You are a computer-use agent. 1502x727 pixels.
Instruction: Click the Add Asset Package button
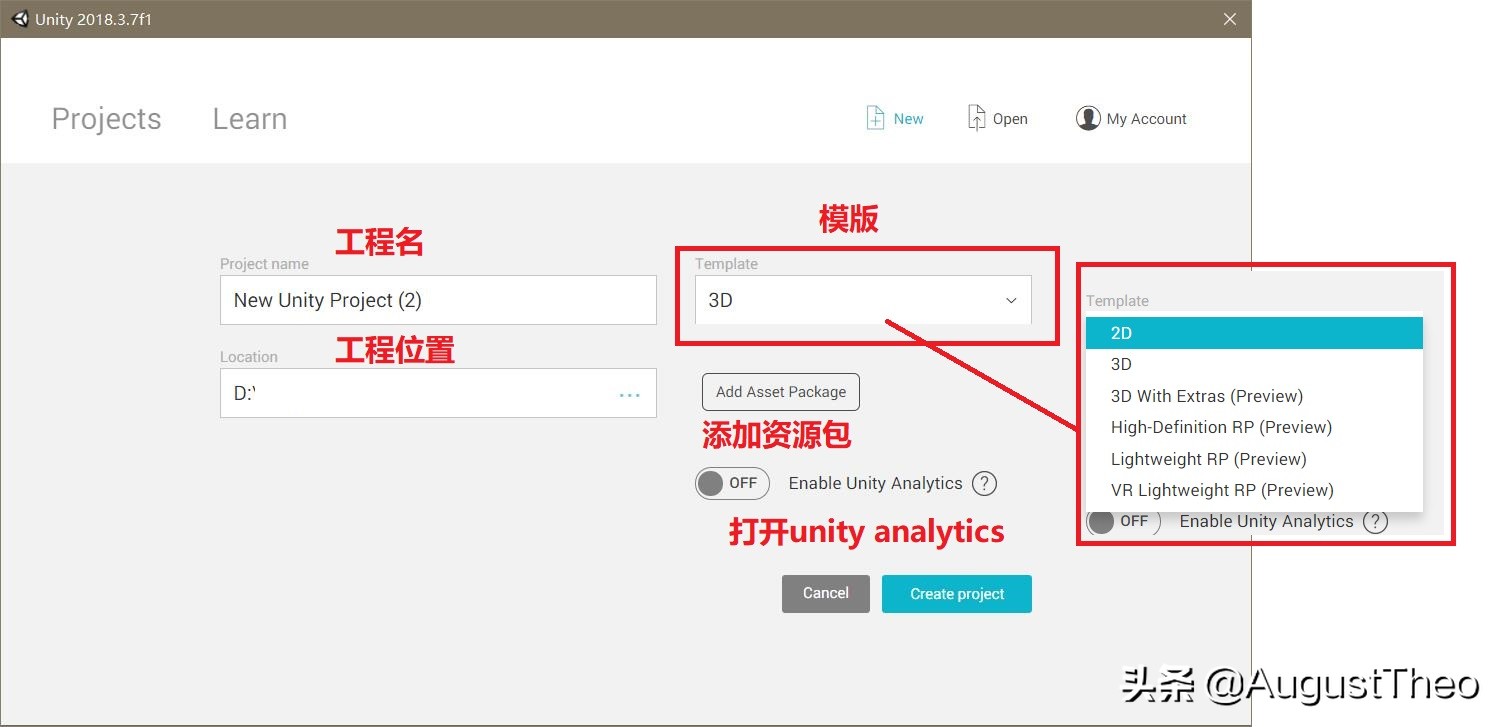click(x=781, y=392)
